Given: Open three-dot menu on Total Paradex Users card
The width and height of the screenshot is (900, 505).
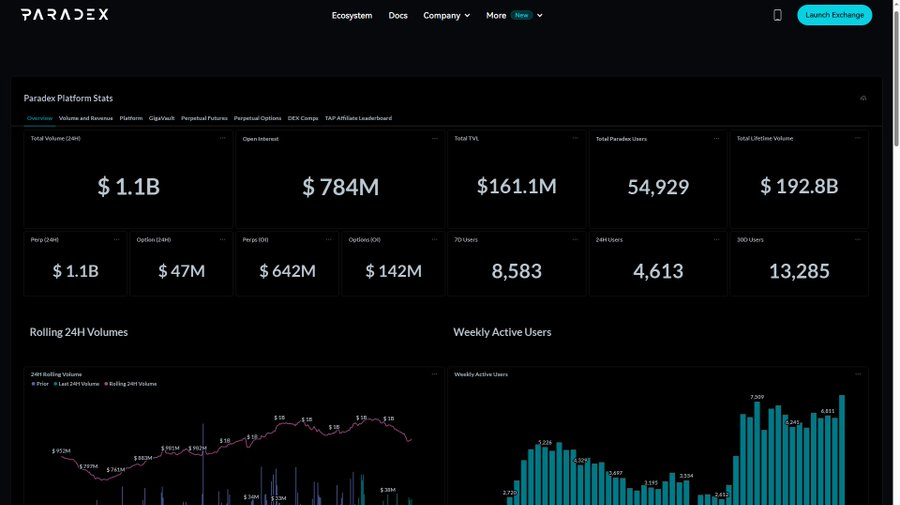Looking at the screenshot, I should (x=716, y=138).
